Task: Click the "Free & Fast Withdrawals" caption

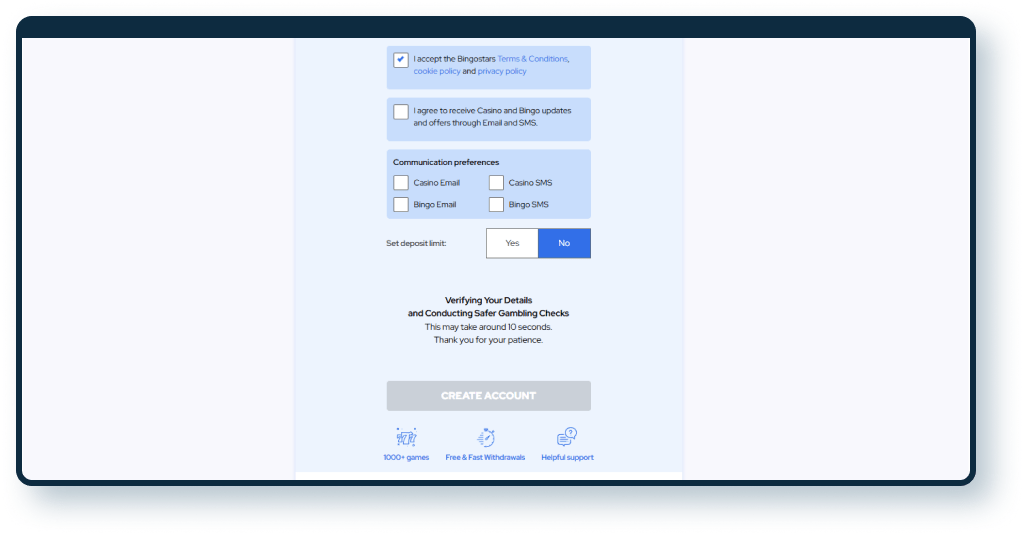Action: tap(485, 458)
